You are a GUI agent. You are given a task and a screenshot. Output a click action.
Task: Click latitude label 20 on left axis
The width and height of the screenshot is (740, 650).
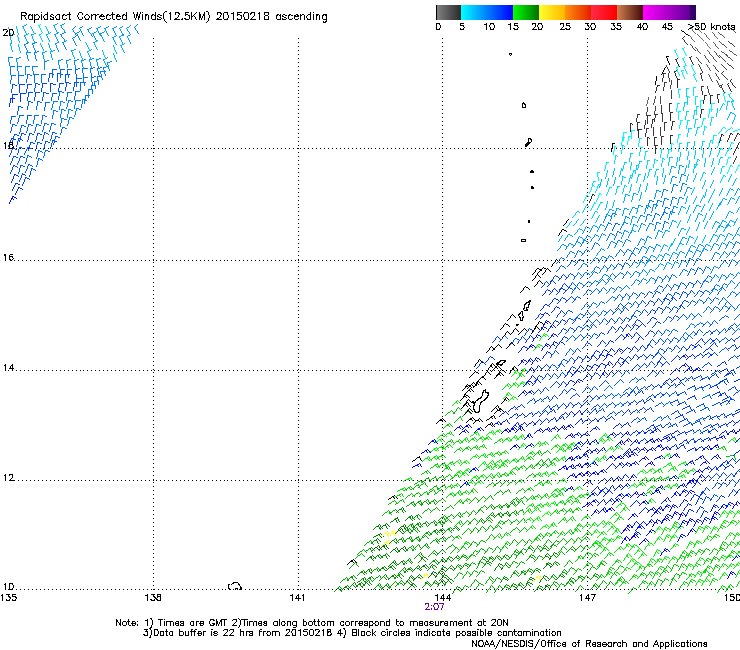point(8,33)
